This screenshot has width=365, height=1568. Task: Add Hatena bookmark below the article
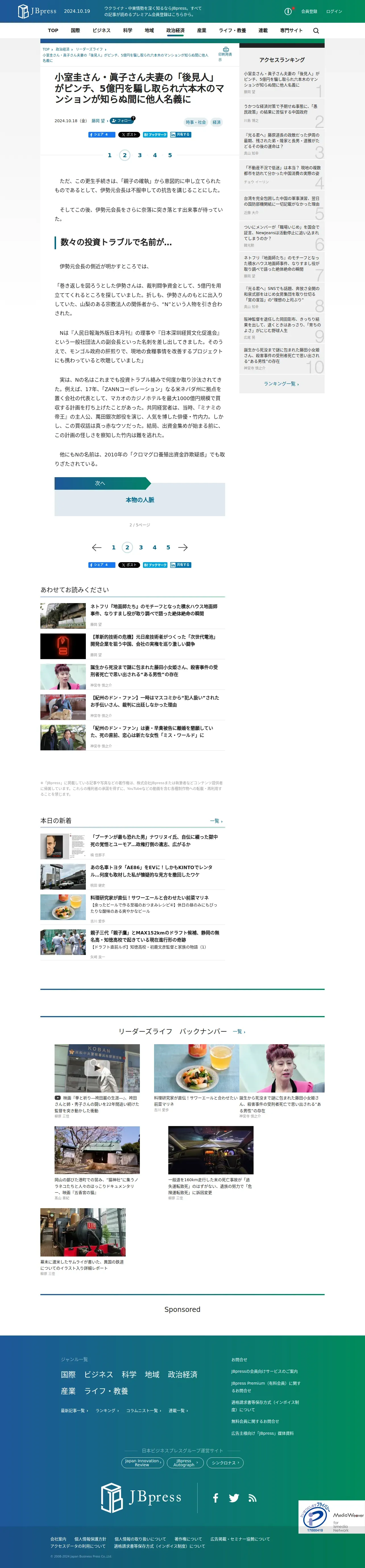tap(155, 565)
